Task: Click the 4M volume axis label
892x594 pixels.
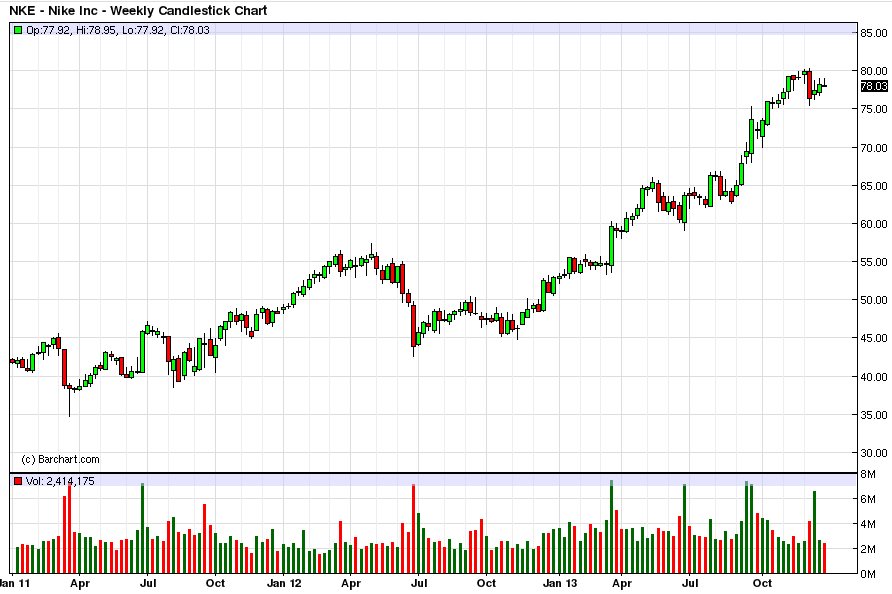Action: point(868,524)
